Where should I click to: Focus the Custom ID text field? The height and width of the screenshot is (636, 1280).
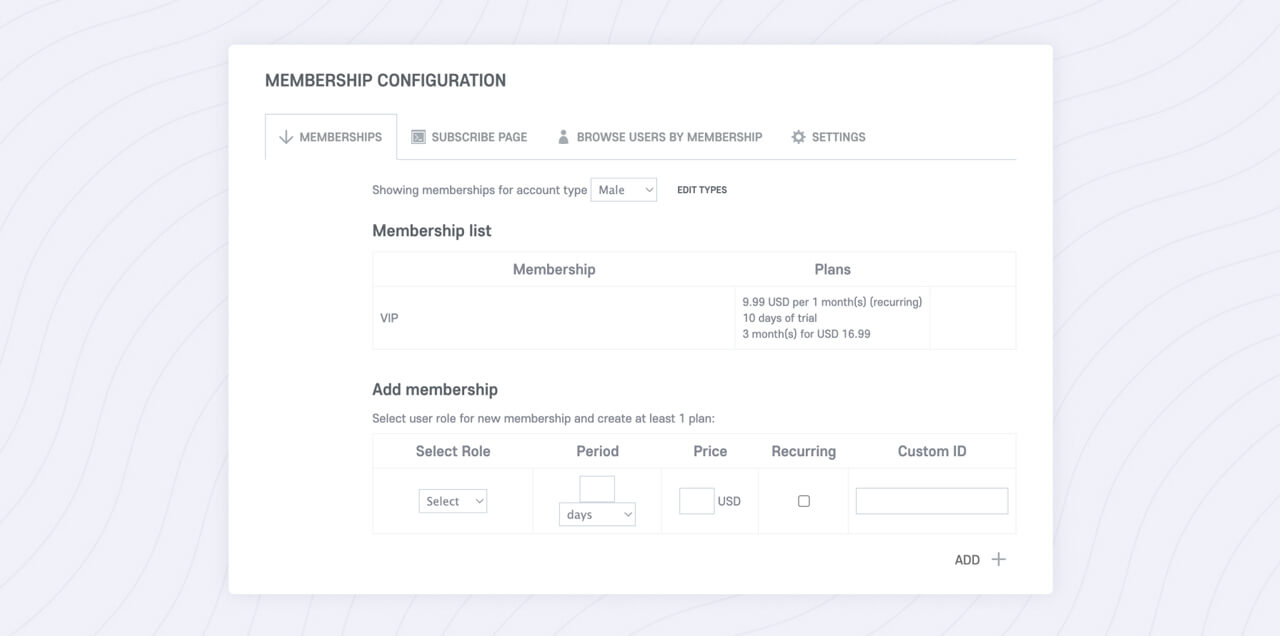point(931,501)
